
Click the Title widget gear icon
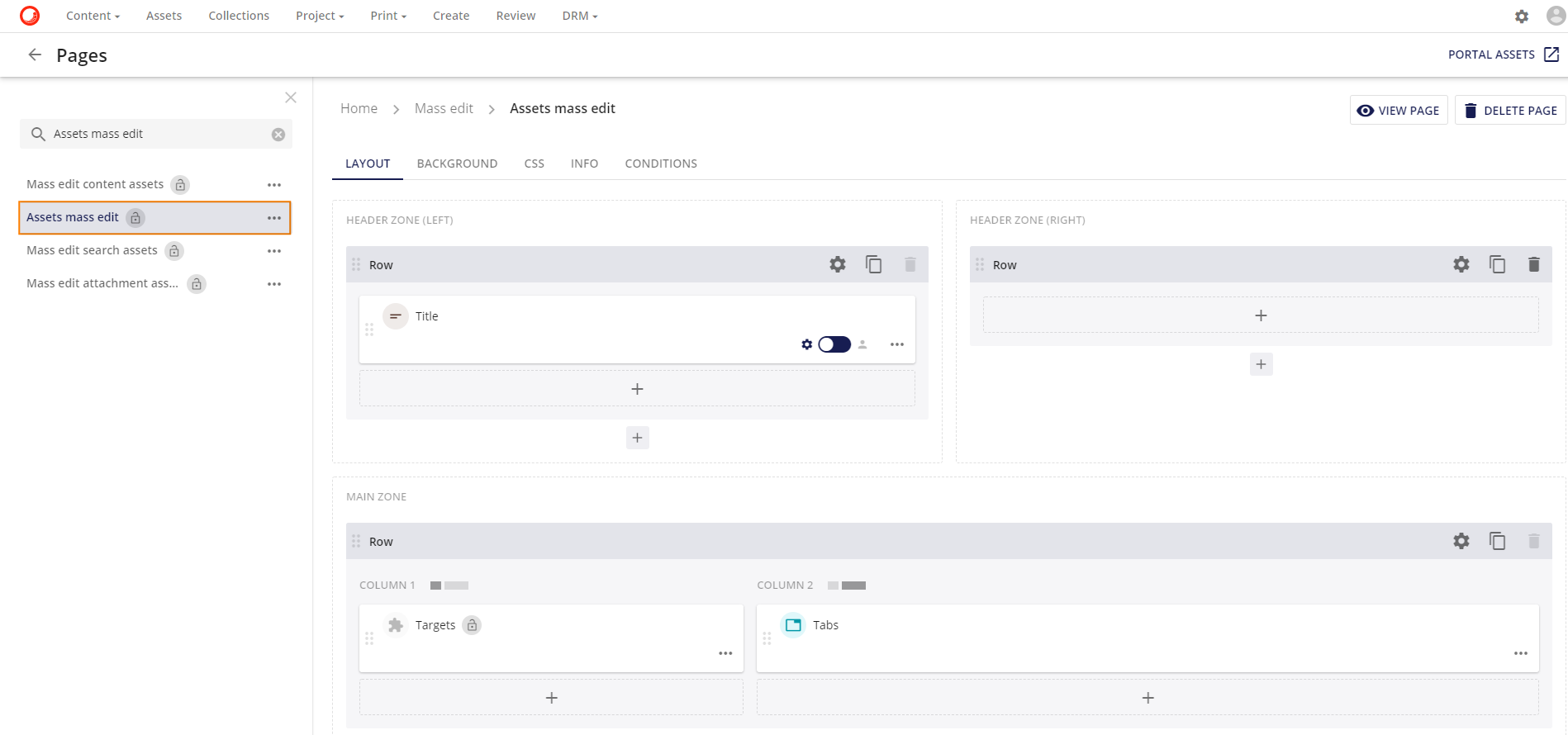coord(806,344)
